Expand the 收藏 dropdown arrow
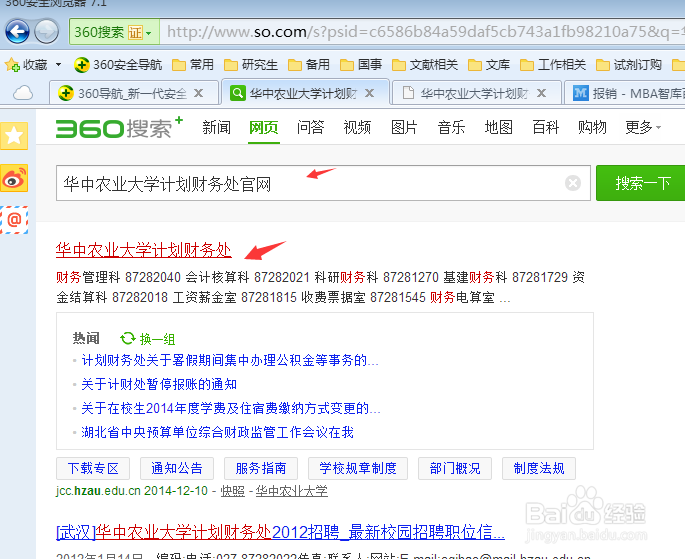This screenshot has height=559, width=685. pos(58,65)
